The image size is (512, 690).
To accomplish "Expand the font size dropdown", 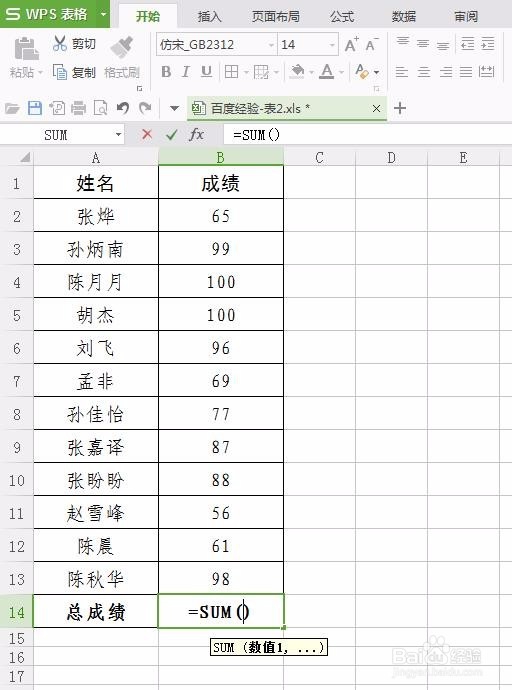I will tap(332, 45).
